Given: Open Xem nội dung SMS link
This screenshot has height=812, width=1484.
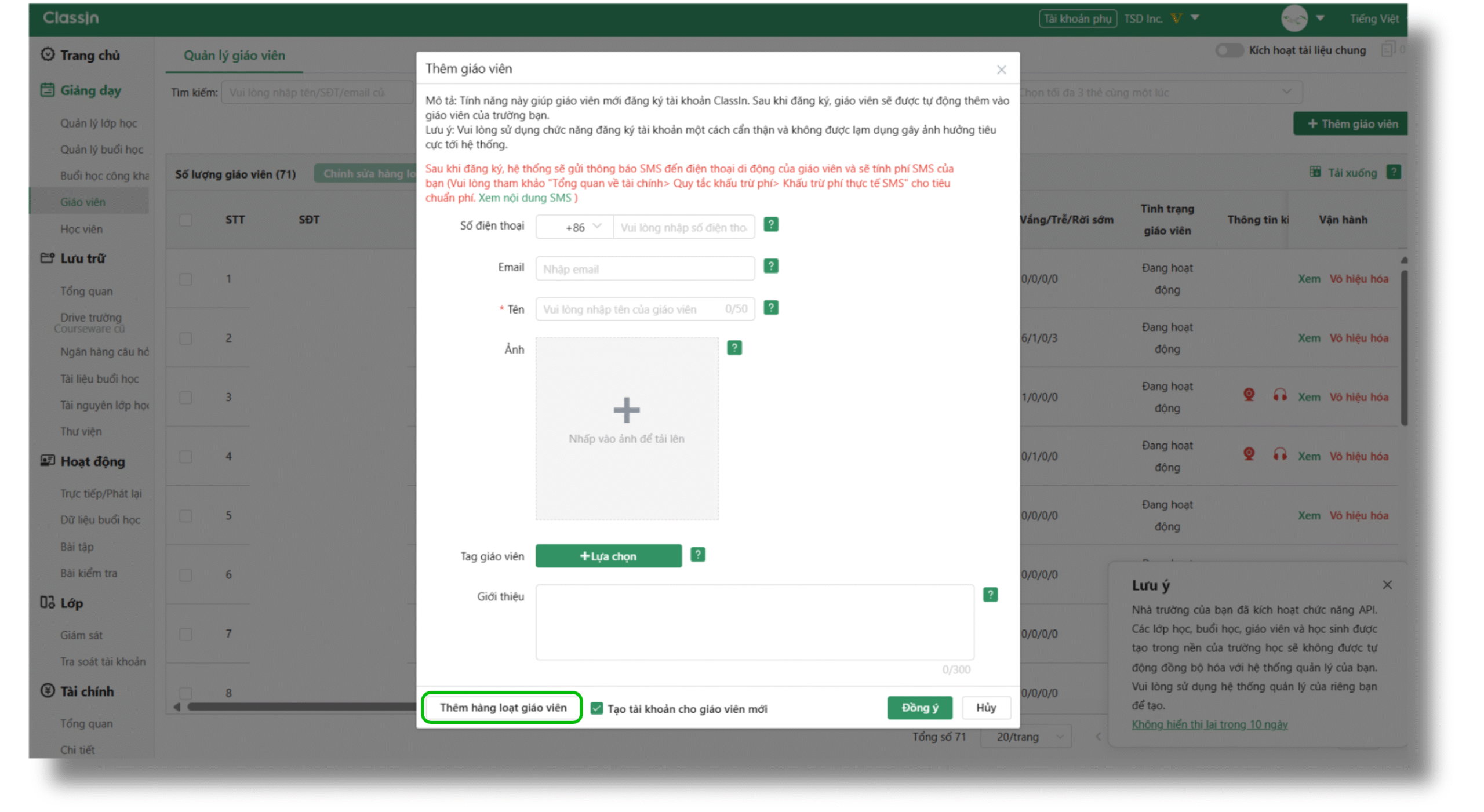Looking at the screenshot, I should click(x=524, y=198).
